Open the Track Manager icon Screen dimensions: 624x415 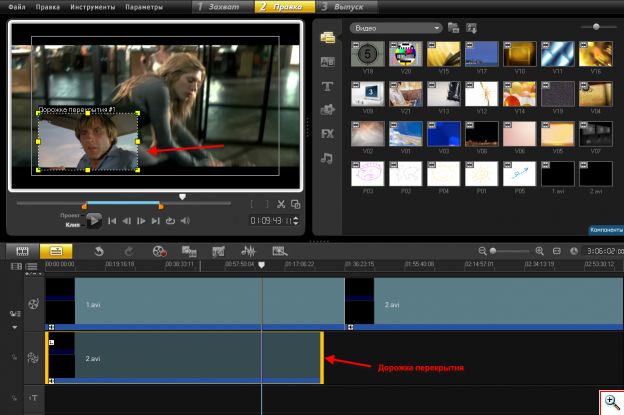[x=31, y=266]
